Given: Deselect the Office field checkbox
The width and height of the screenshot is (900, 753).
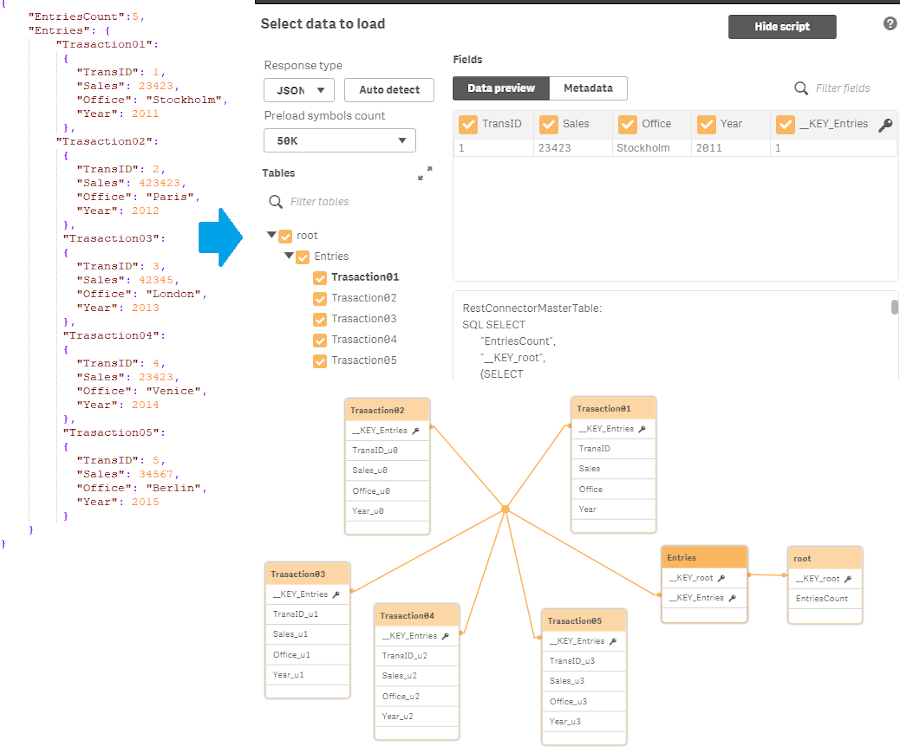Looking at the screenshot, I should tap(628, 124).
